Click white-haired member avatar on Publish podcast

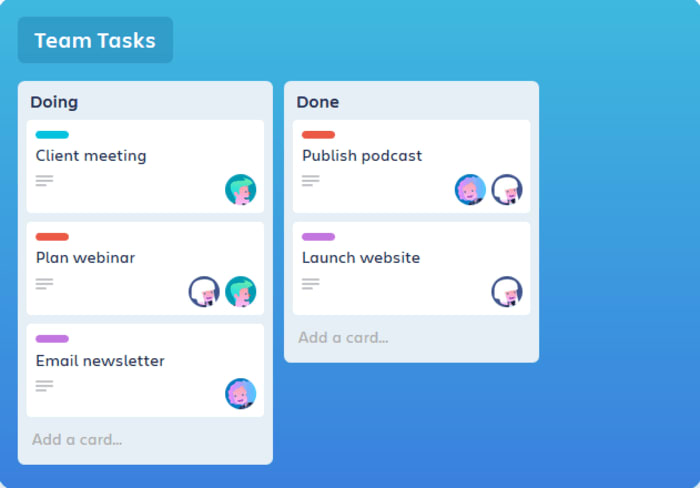507,190
